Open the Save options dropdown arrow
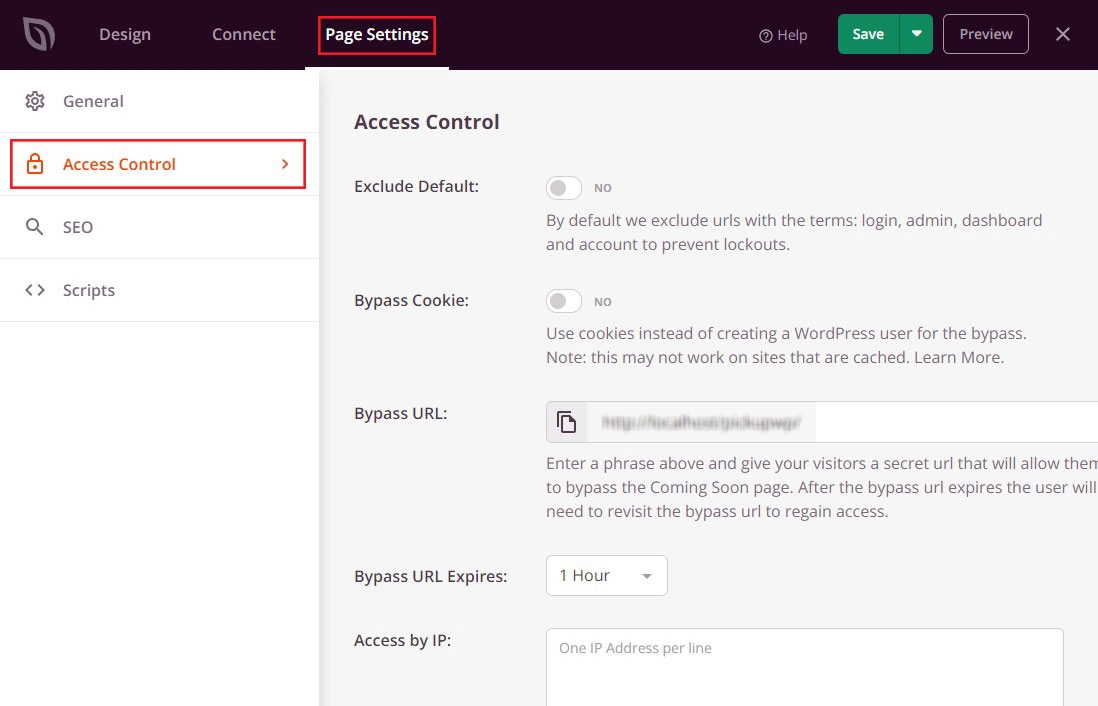Viewport: 1098px width, 706px height. coord(916,34)
